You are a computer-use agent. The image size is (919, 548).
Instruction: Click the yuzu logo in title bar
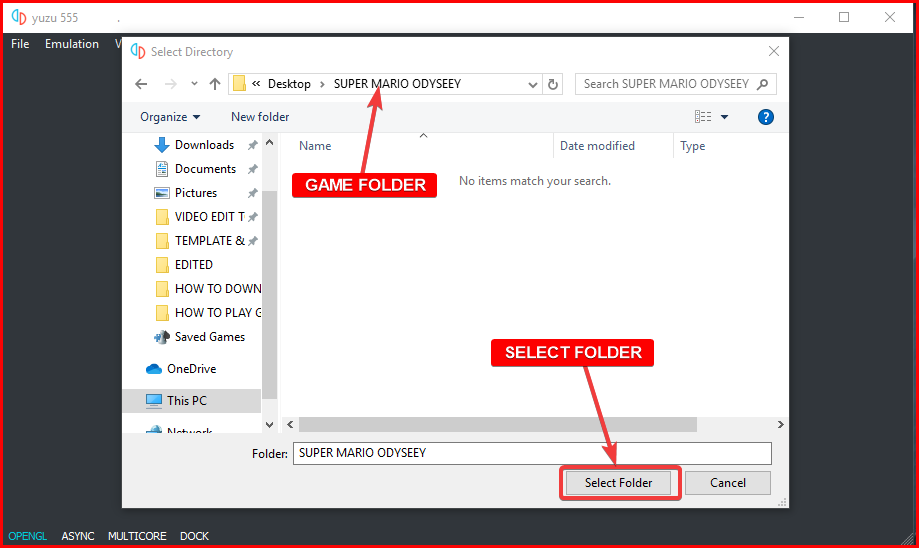click(19, 18)
